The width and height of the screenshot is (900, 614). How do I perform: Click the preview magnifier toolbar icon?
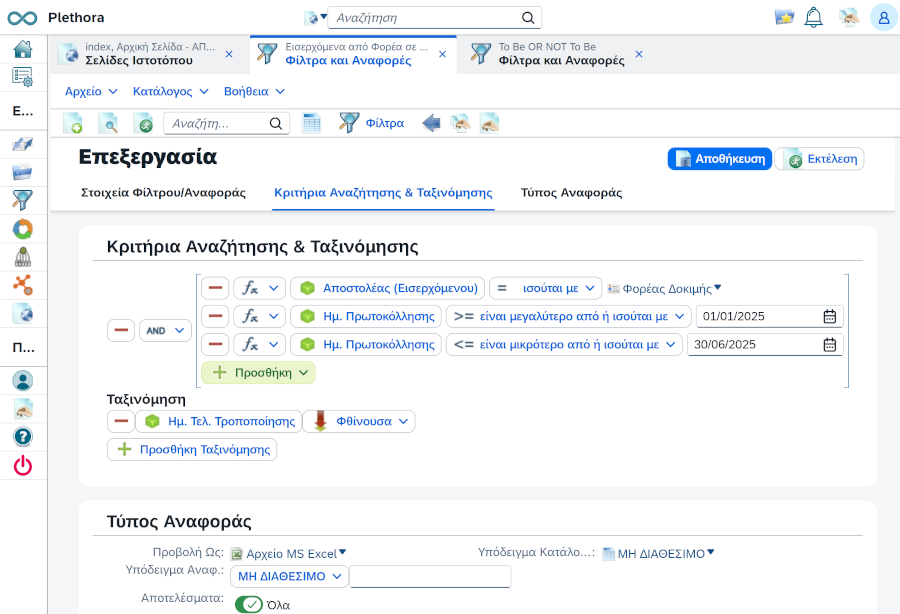(x=107, y=122)
